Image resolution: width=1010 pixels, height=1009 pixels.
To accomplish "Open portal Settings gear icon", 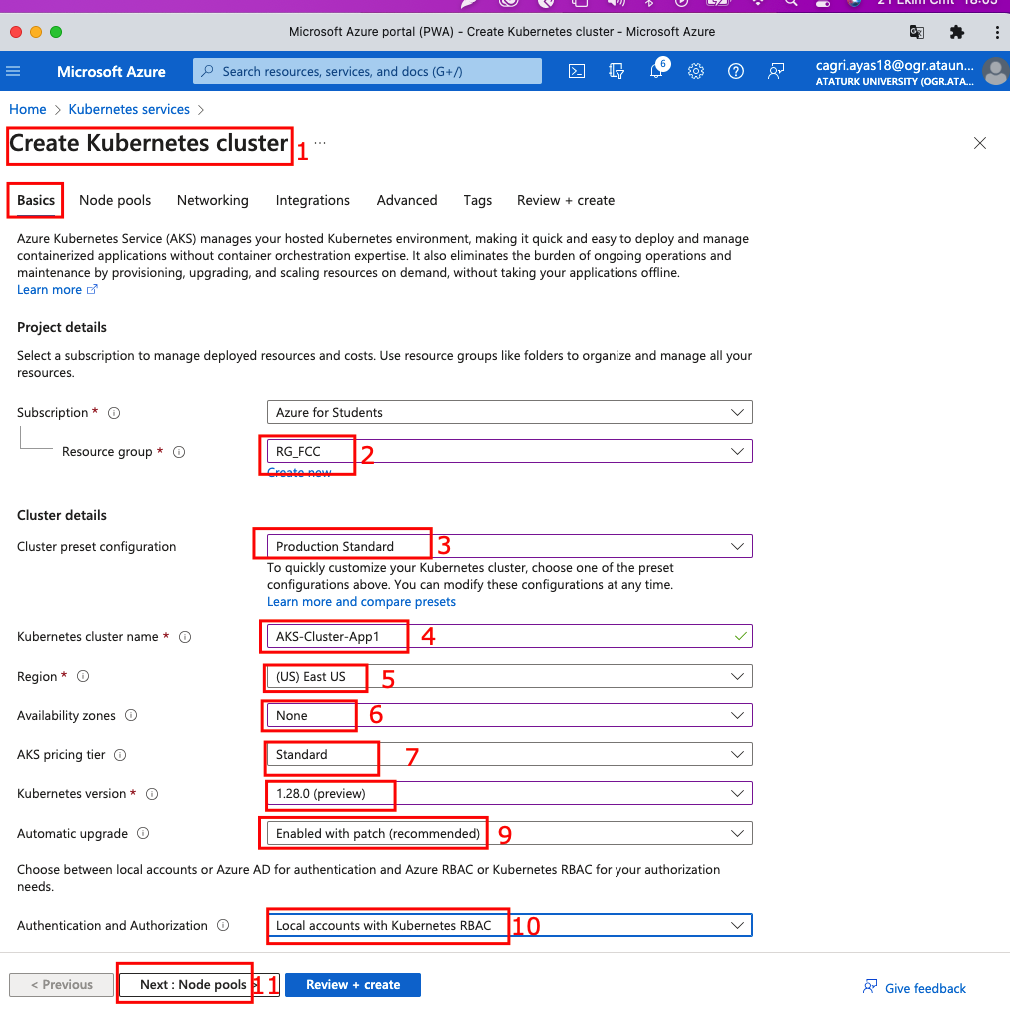I will tap(696, 71).
